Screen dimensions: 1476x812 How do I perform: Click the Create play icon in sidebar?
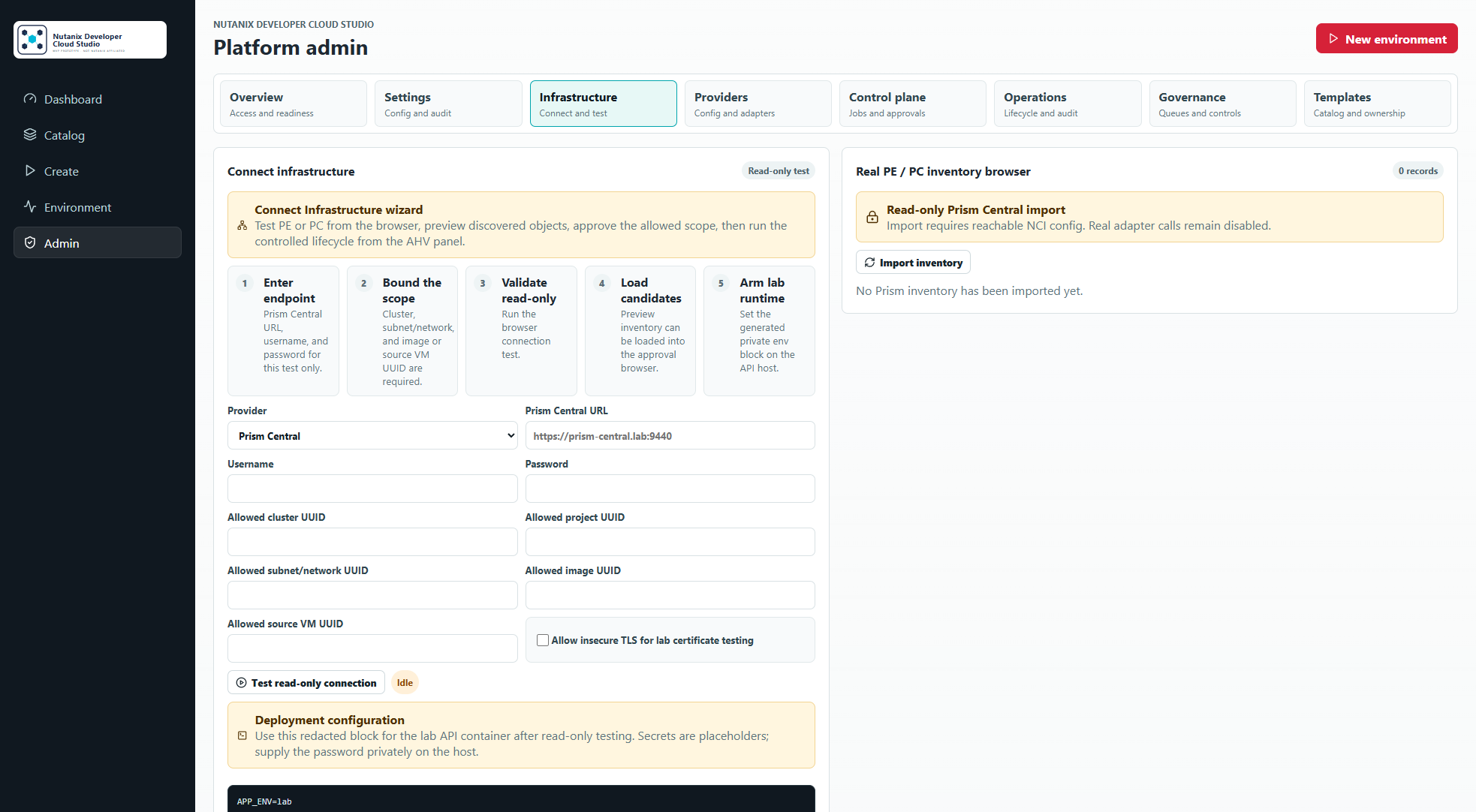pyautogui.click(x=30, y=171)
